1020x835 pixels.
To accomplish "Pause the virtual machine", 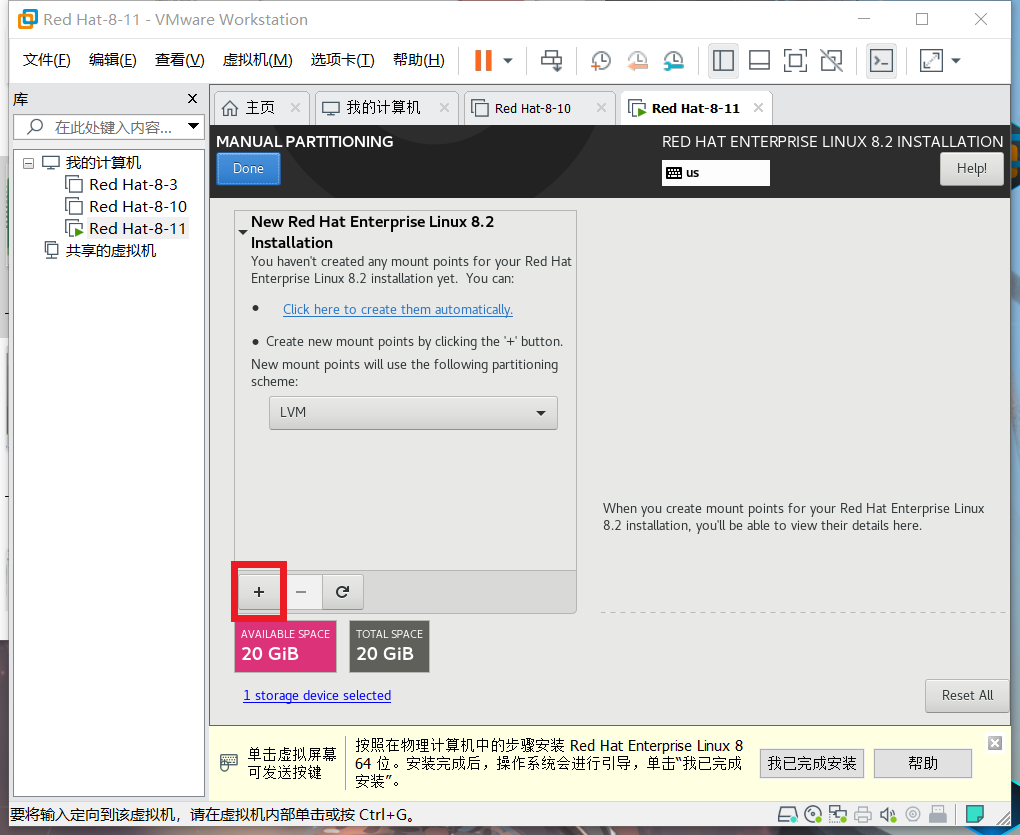I will click(x=483, y=60).
